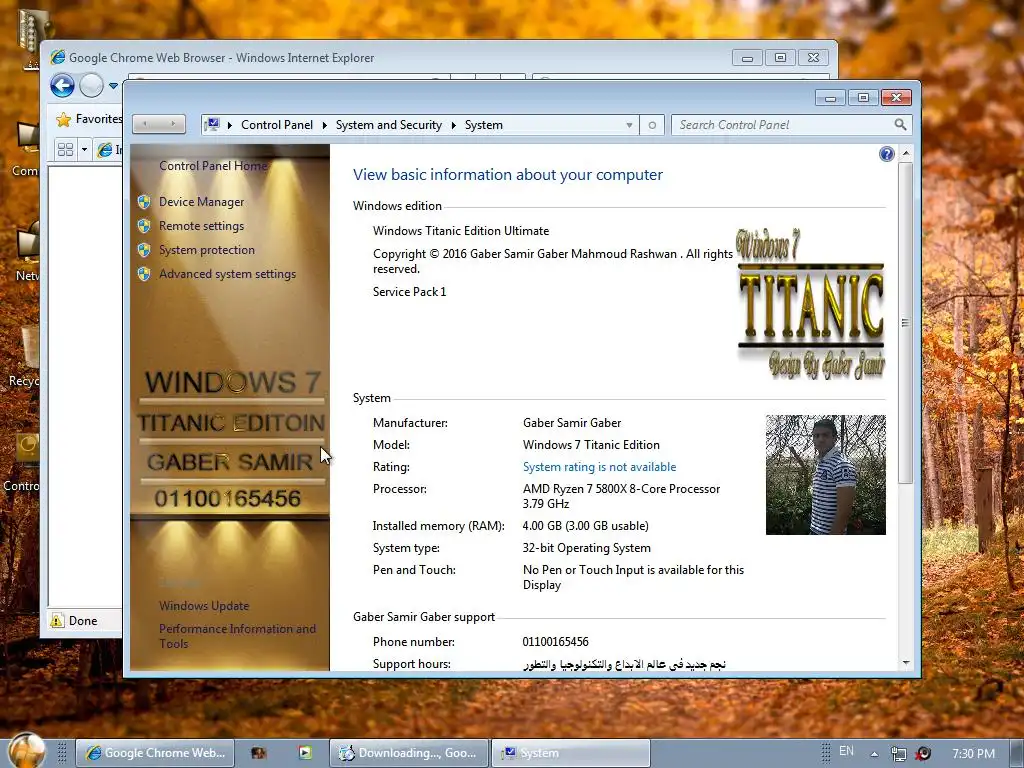Click the IE logo in the browser title bar

pyautogui.click(x=58, y=57)
